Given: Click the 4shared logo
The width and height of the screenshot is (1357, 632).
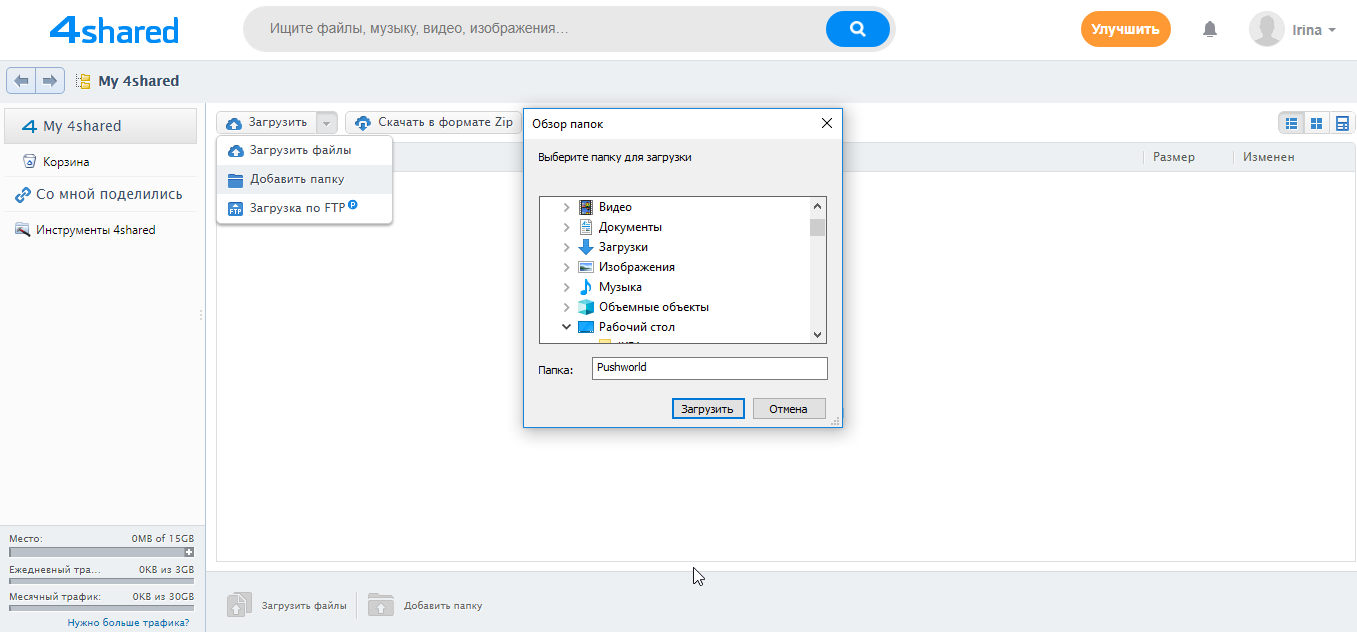Looking at the screenshot, I should tap(114, 30).
